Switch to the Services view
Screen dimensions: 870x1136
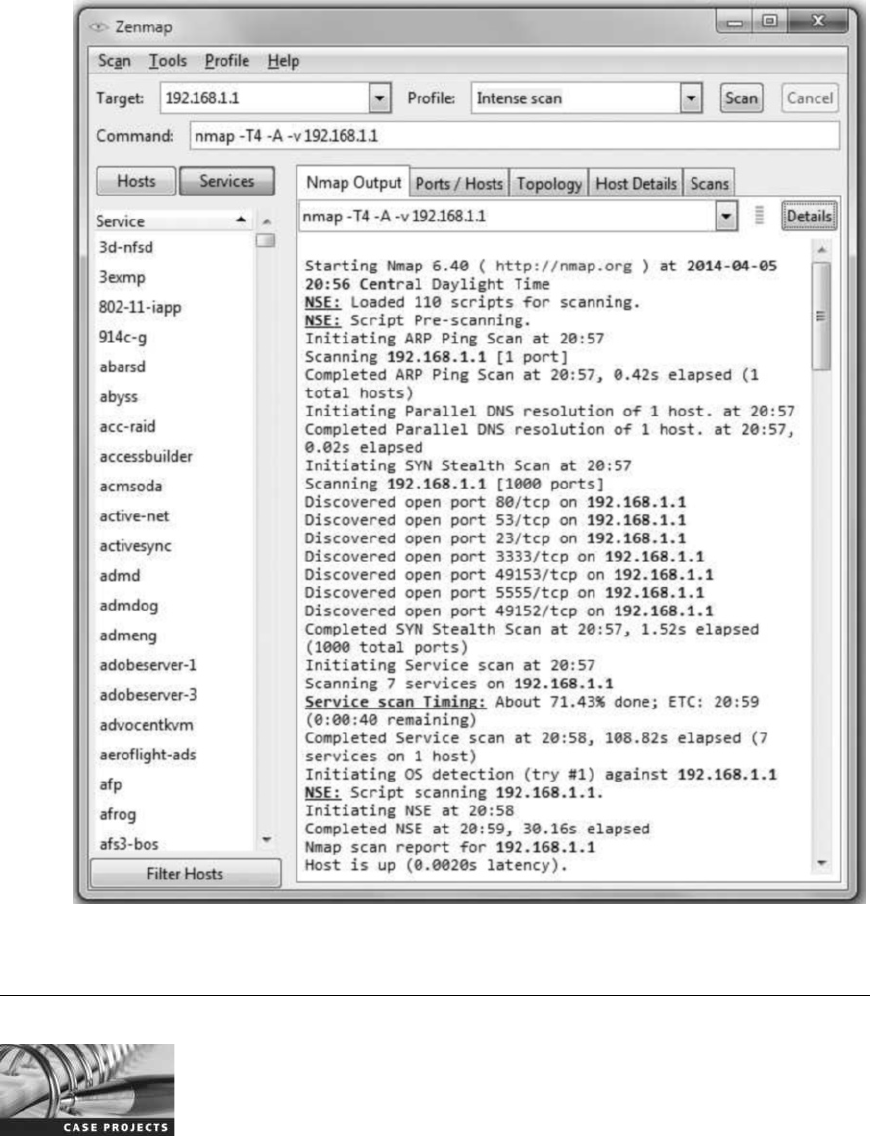(x=227, y=181)
